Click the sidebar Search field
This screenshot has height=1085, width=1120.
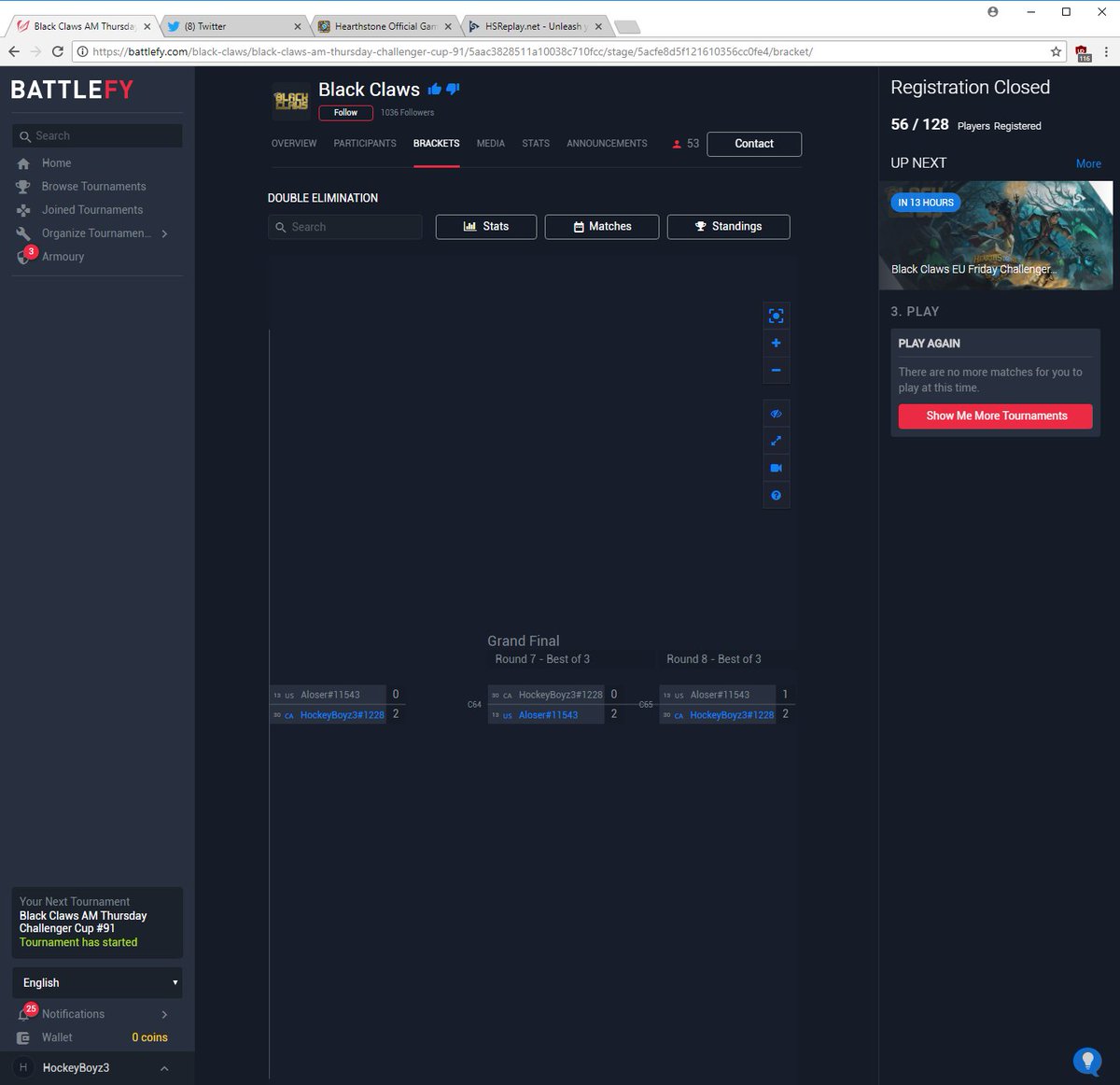pyautogui.click(x=97, y=135)
